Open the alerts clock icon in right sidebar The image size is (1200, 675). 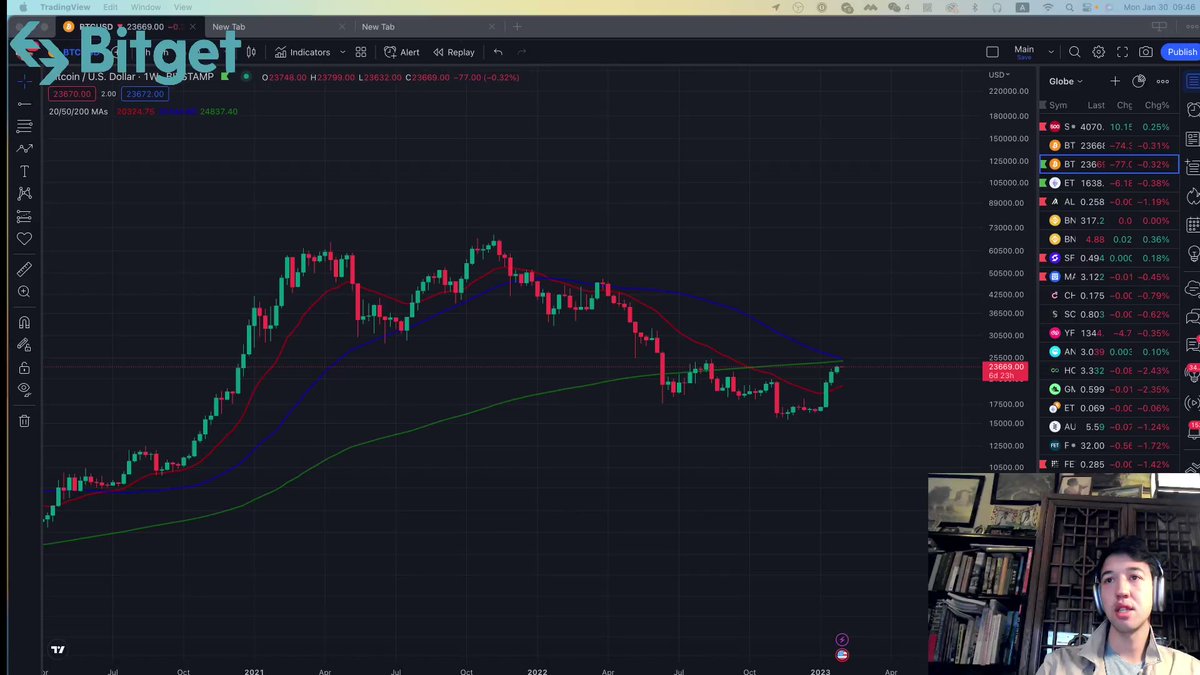point(1192,110)
